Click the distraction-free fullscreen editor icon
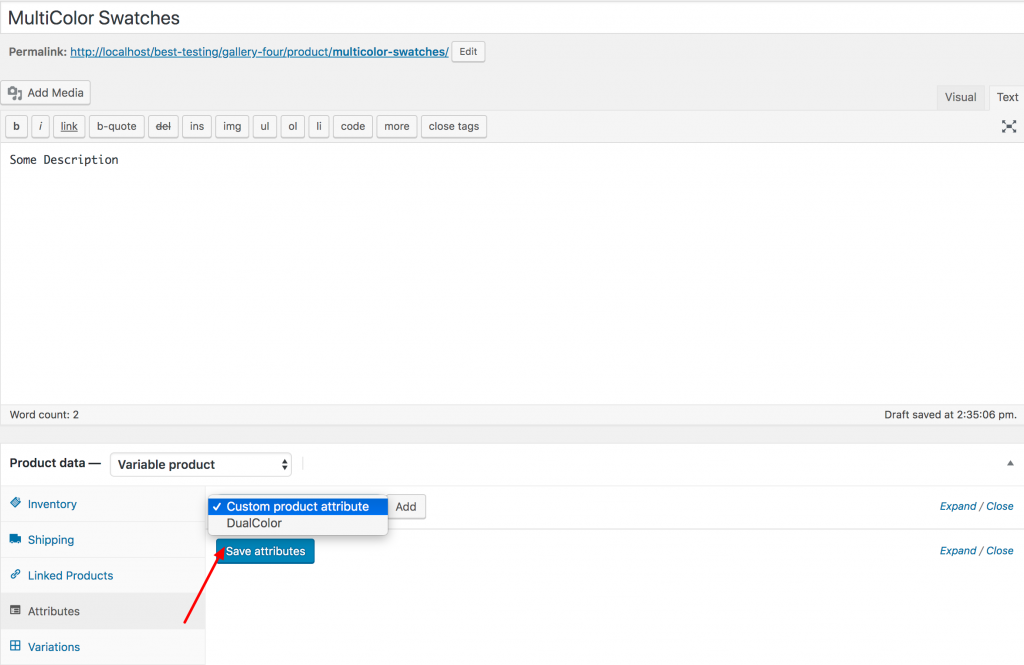Screen dimensions: 1024x665 tap(1008, 126)
